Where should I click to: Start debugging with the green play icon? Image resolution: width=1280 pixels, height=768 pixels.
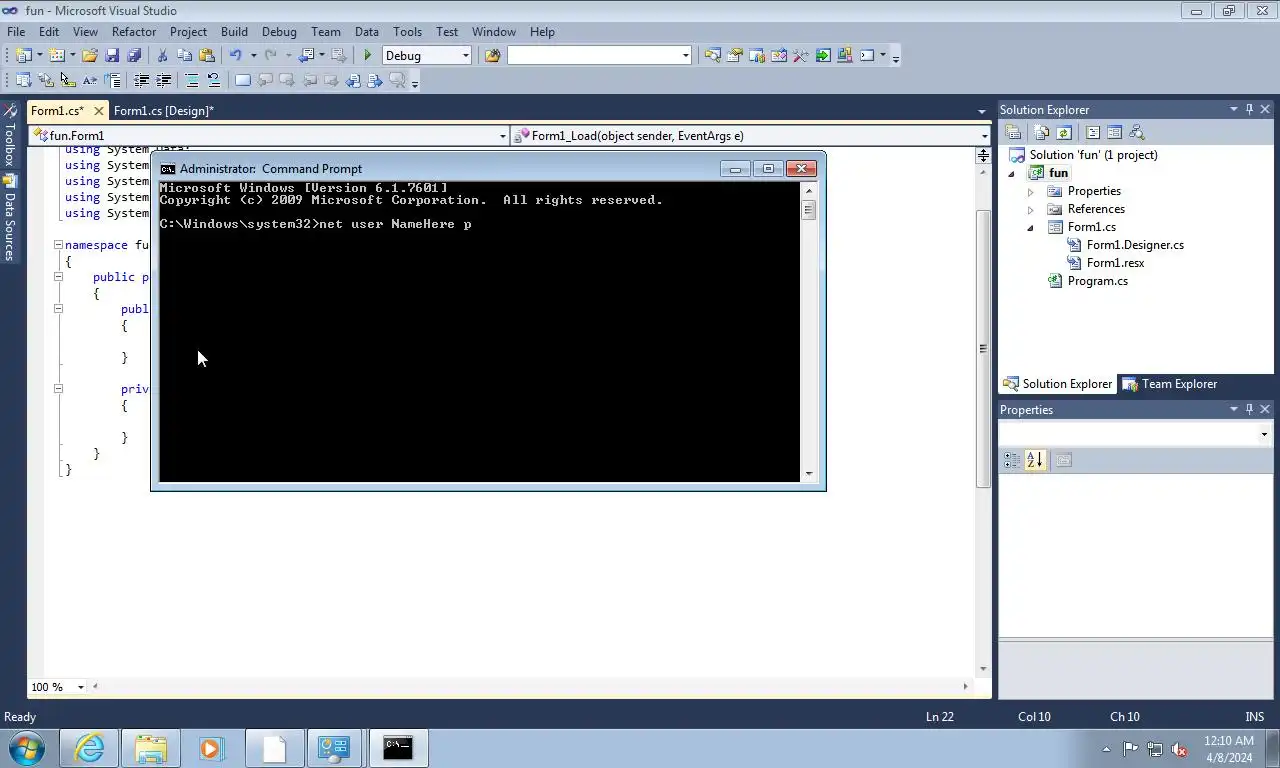tap(368, 56)
